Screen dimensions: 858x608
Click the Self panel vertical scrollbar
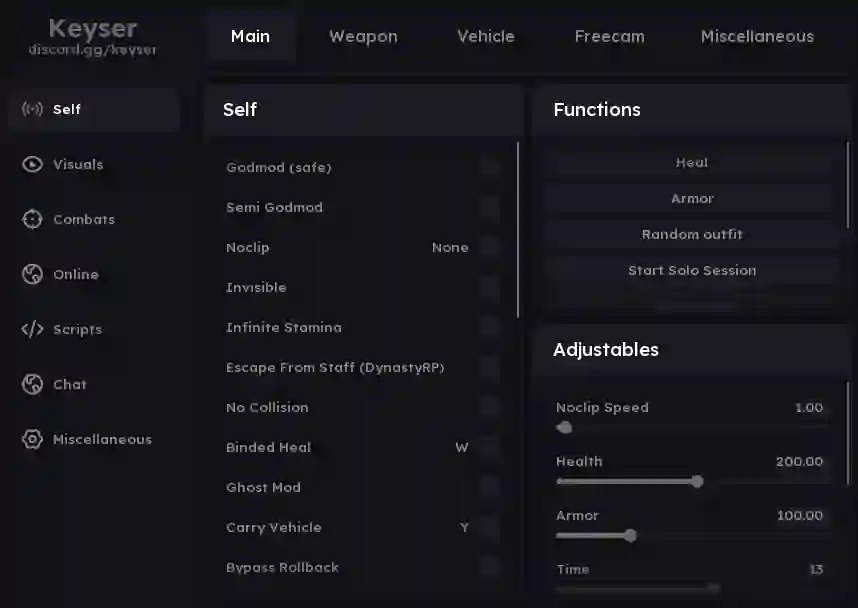(518, 230)
